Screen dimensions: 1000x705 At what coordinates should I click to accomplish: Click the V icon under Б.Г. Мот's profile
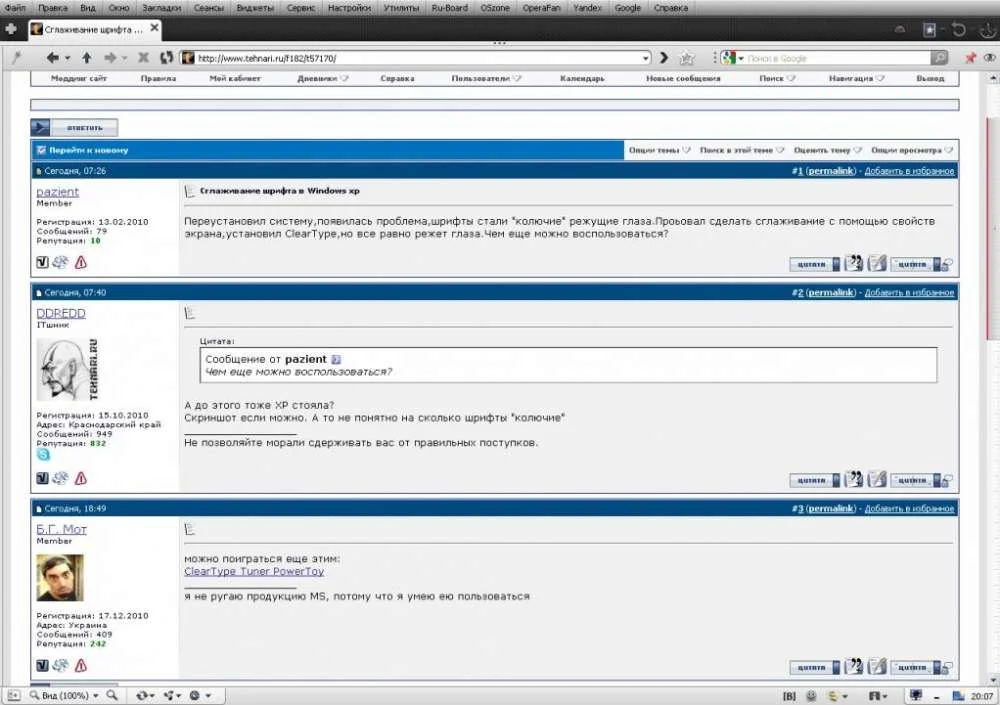pos(42,665)
